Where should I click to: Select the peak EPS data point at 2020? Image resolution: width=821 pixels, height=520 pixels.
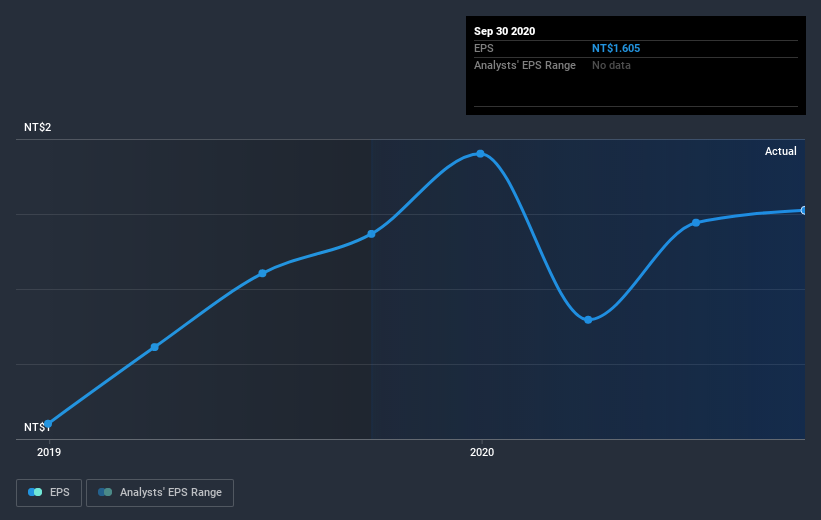pyautogui.click(x=480, y=153)
